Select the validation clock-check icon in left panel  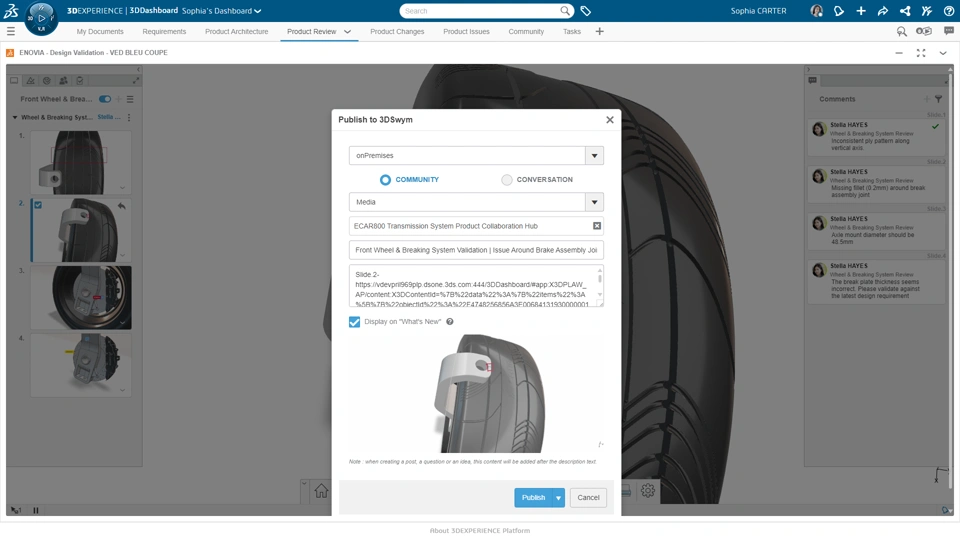(x=47, y=80)
